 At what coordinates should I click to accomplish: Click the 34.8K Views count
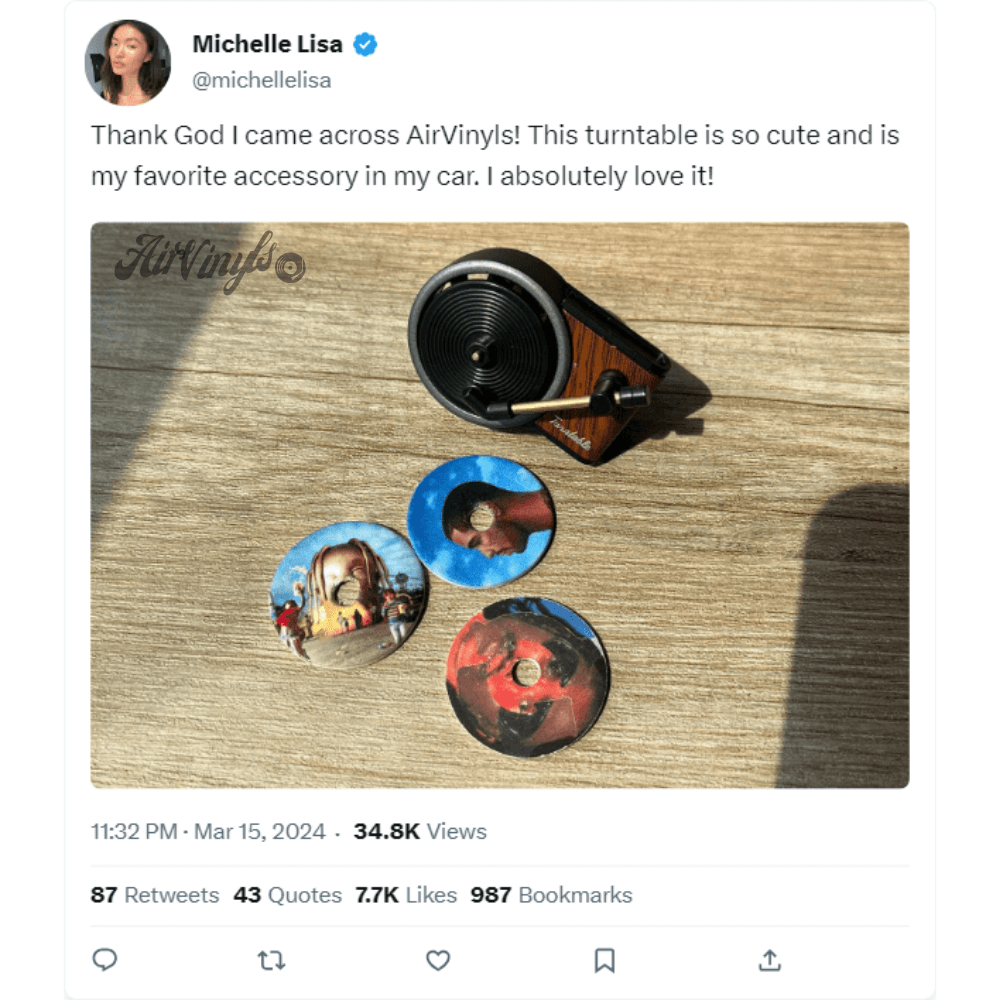click(x=420, y=832)
